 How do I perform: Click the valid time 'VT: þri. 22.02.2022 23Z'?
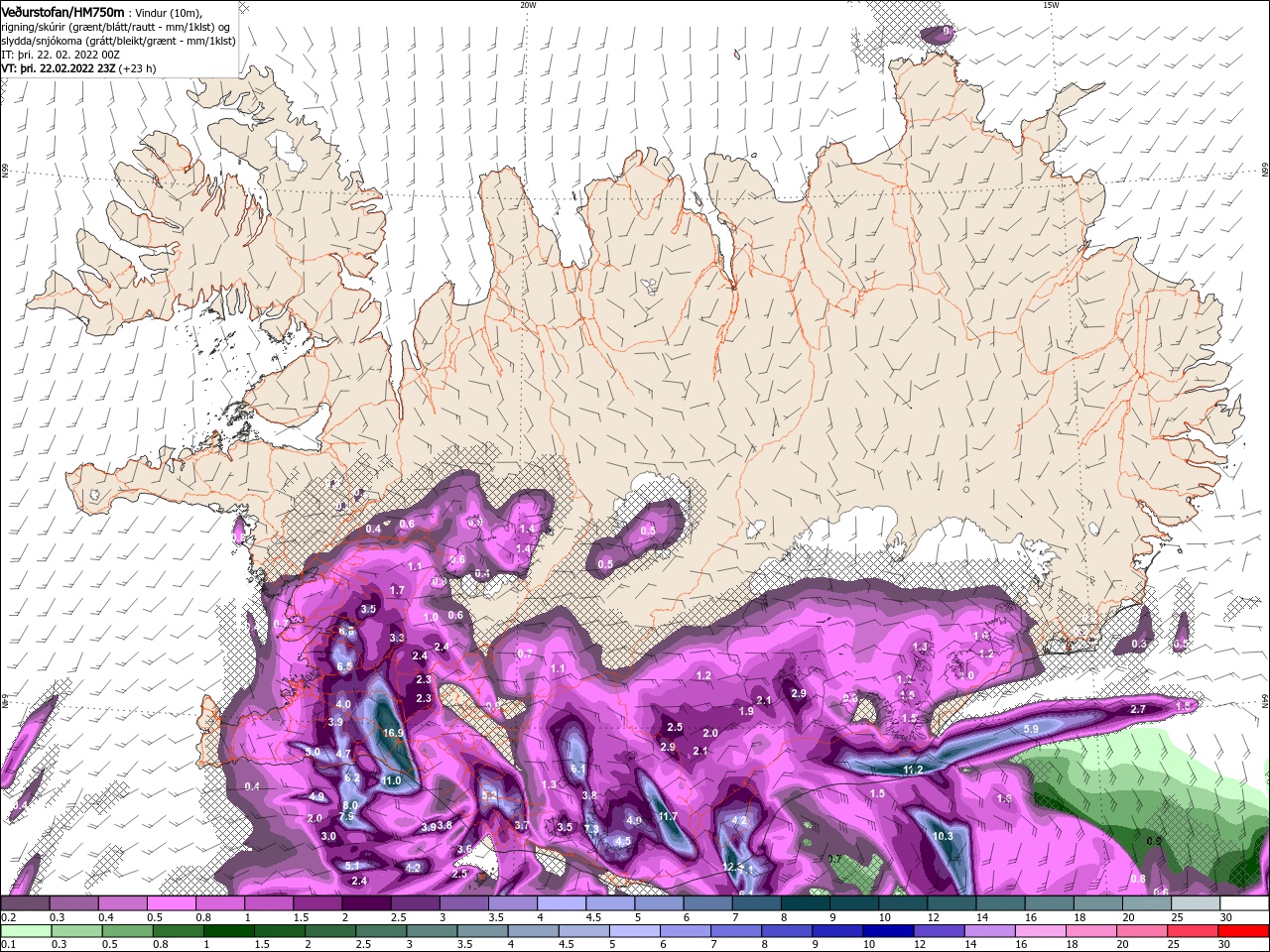point(59,68)
